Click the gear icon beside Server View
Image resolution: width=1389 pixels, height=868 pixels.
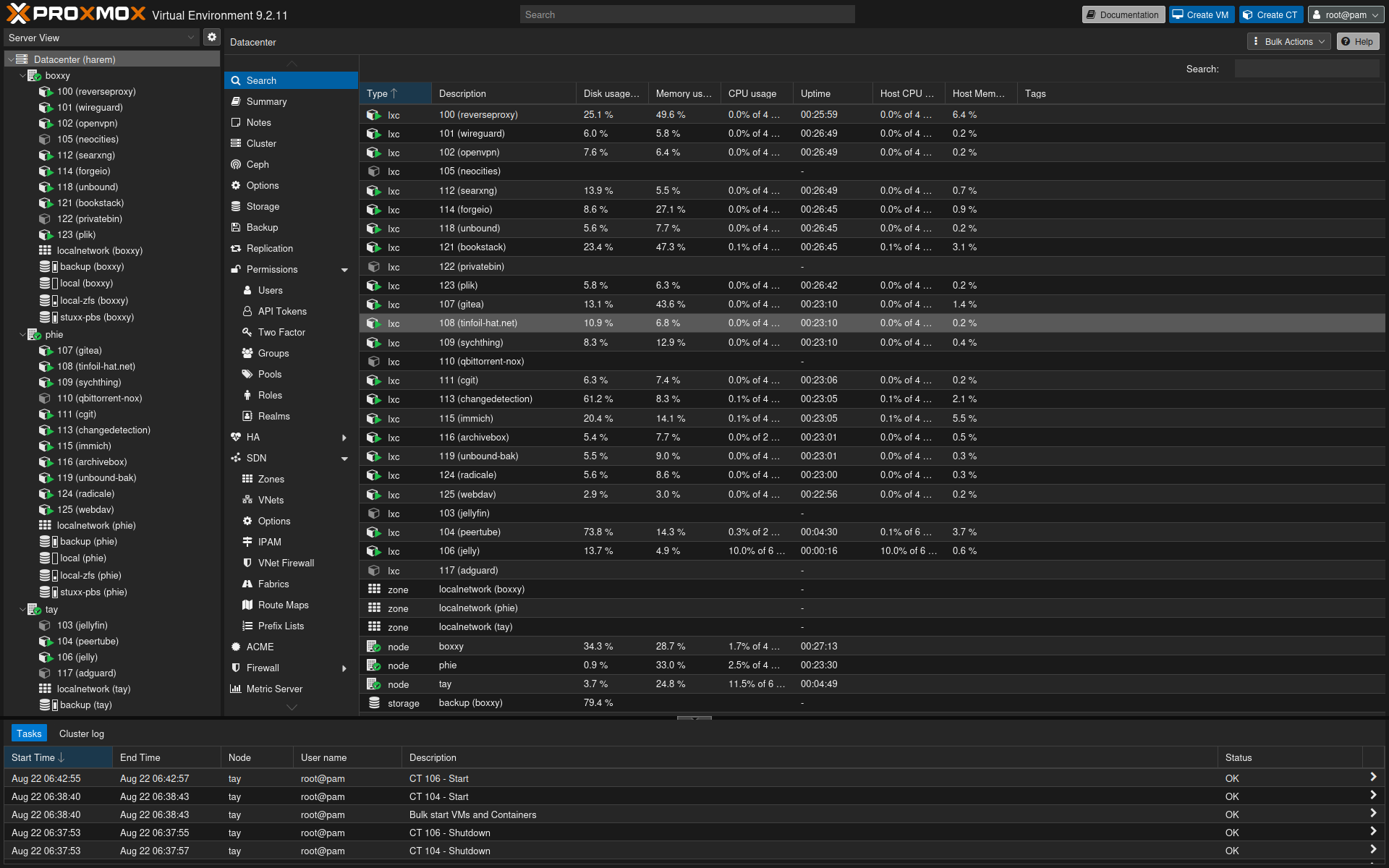pos(211,38)
